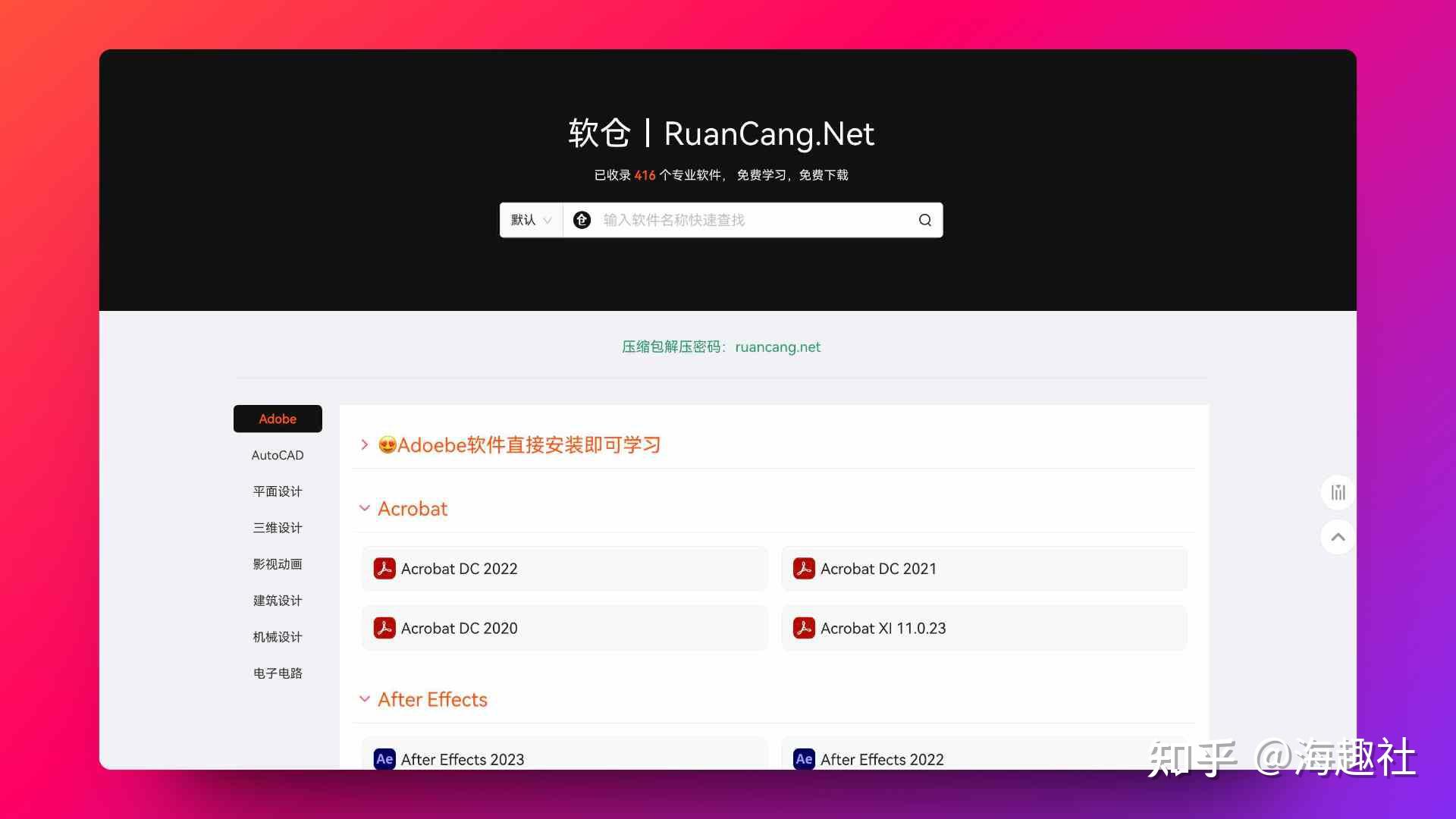Click the After Effects 2022 Ae icon
Image resolution: width=1456 pixels, height=819 pixels.
point(804,759)
